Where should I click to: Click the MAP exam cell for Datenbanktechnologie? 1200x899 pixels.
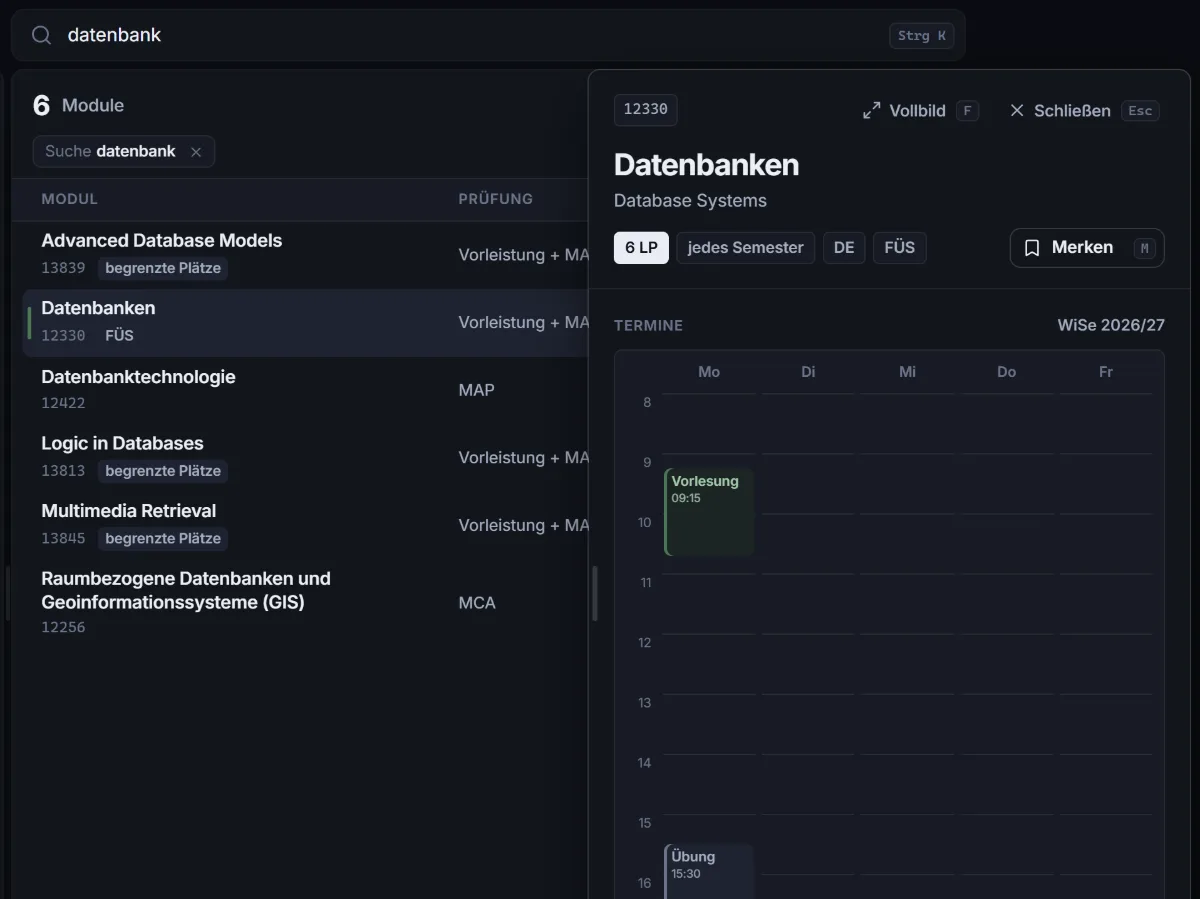(x=477, y=390)
